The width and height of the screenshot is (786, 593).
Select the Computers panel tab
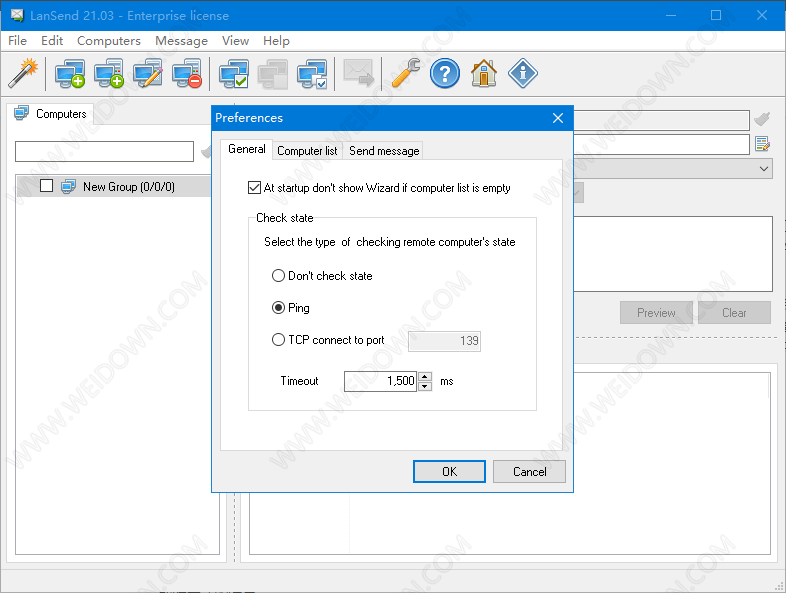[51, 114]
